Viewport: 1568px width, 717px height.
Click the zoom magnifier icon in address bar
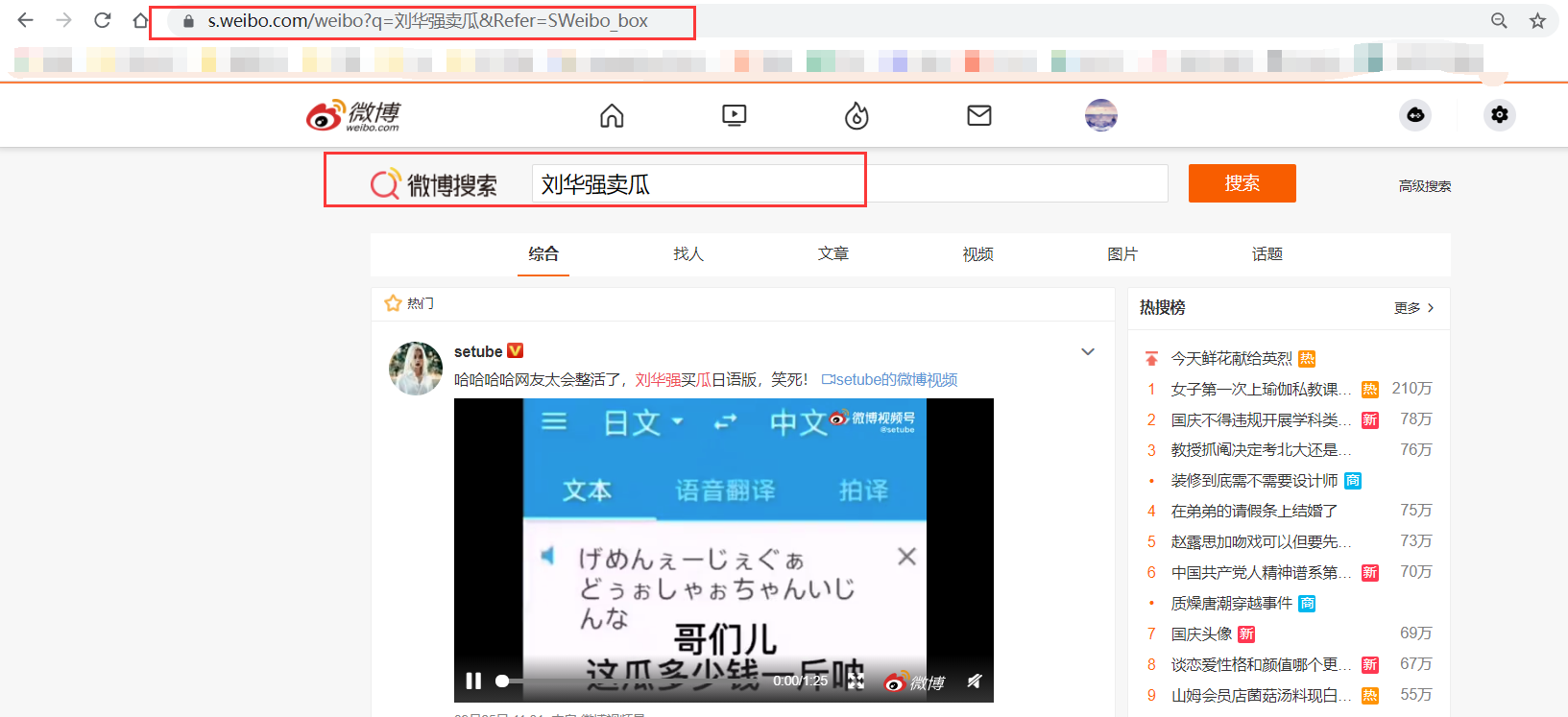1499,20
